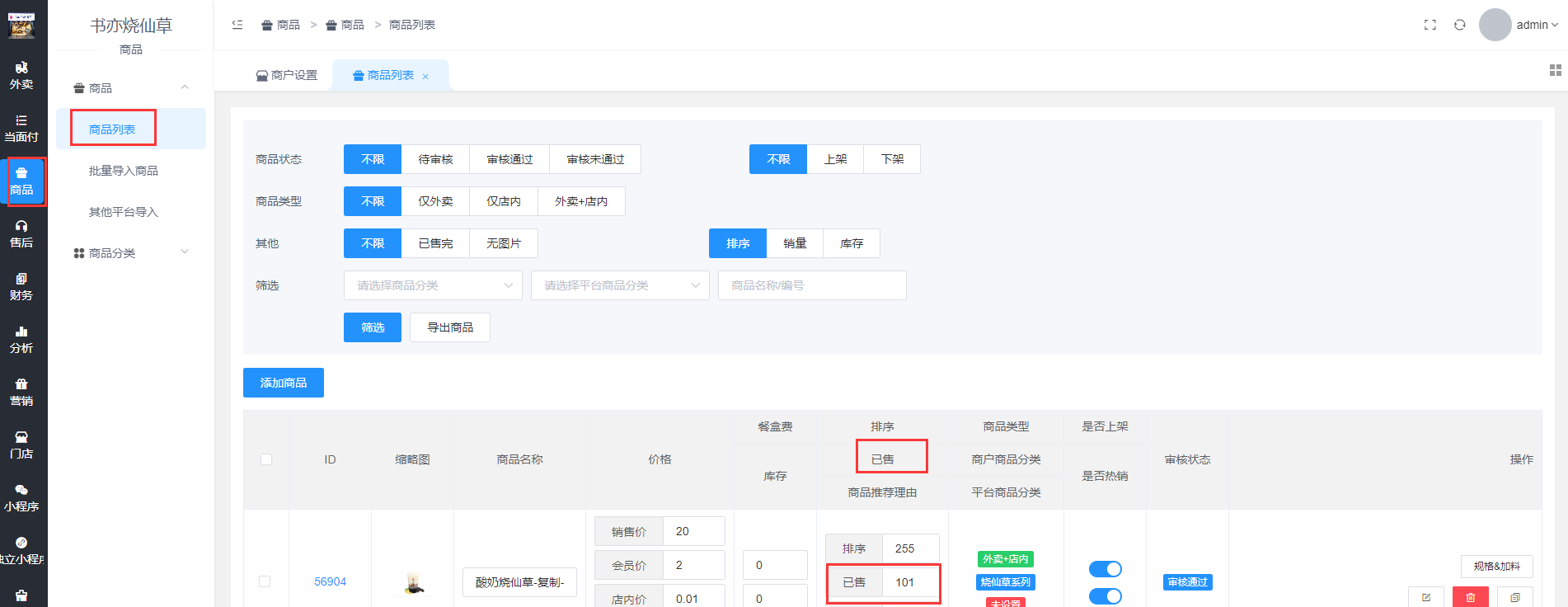This screenshot has height=607, width=1568.
Task: Open the admin user dropdown
Action: pos(1537,25)
